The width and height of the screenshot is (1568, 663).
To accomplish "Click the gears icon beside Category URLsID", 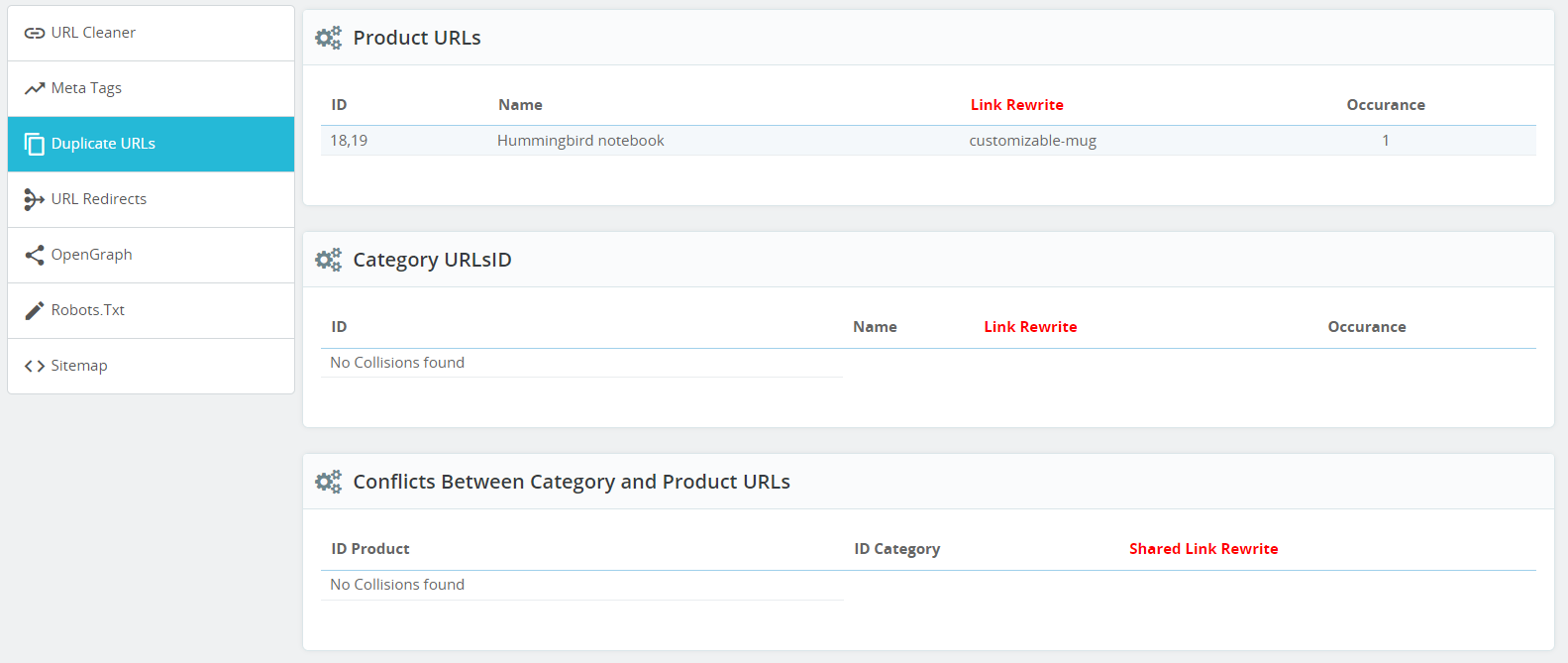I will (328, 260).
